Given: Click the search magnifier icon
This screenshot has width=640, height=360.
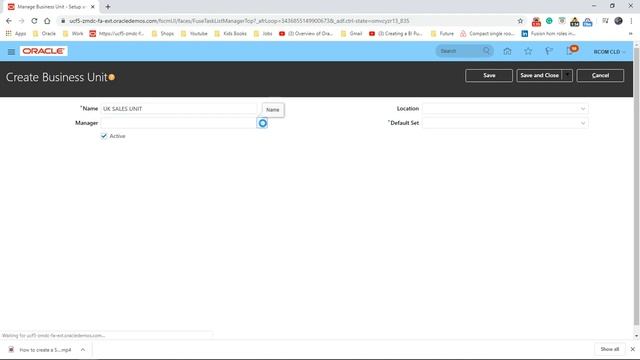Looking at the screenshot, I should [486, 51].
